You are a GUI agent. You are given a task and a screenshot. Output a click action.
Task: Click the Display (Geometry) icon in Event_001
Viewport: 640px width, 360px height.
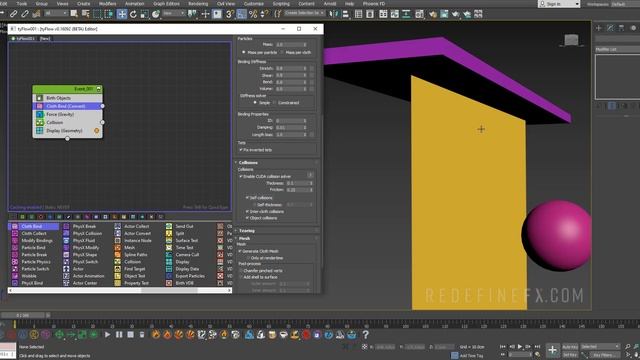click(x=40, y=131)
